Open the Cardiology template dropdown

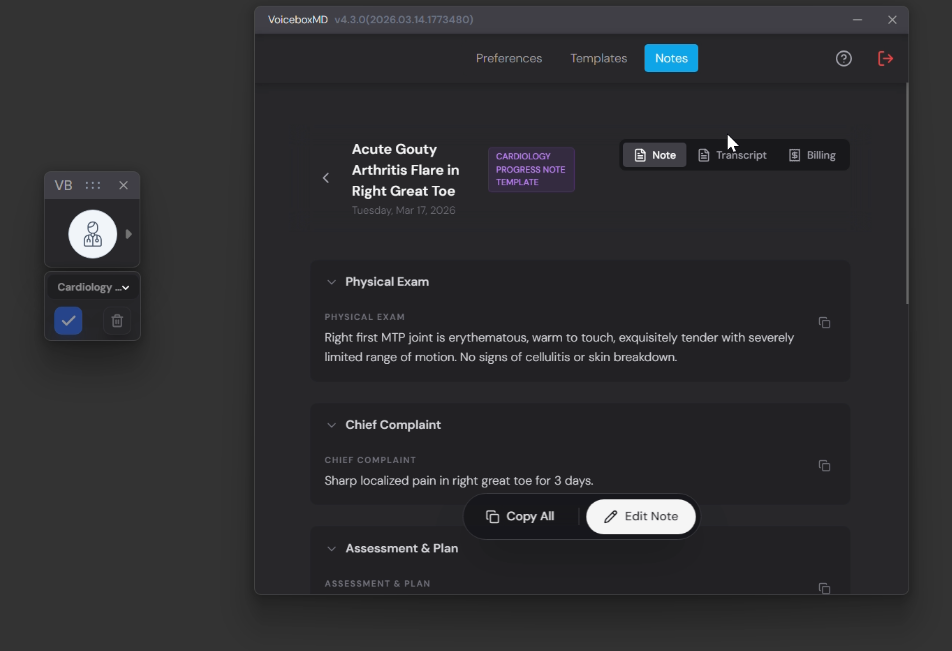point(93,287)
